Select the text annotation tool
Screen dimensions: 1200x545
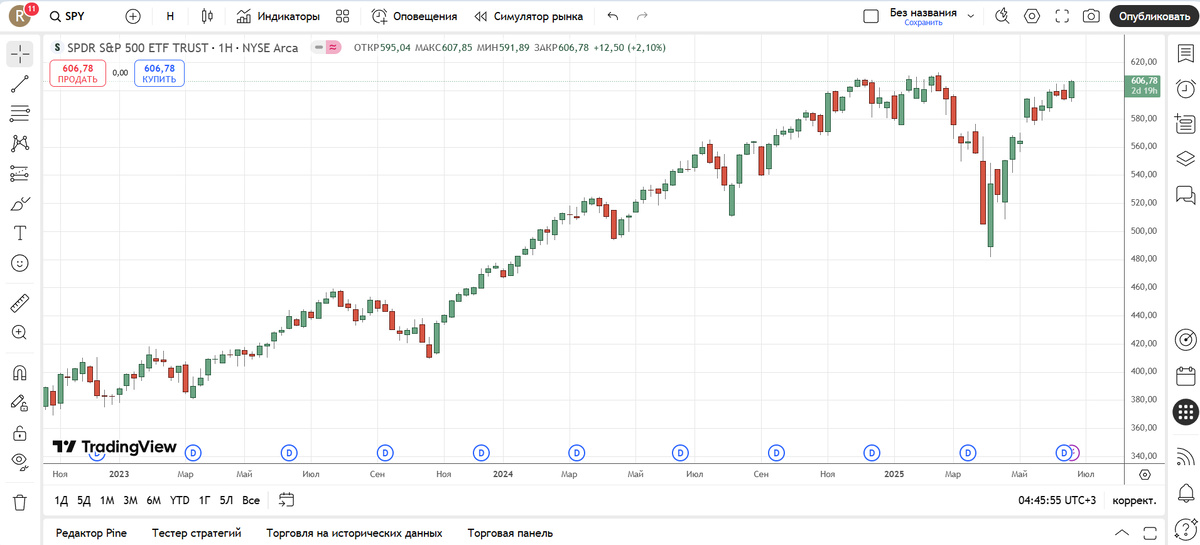pyautogui.click(x=19, y=233)
